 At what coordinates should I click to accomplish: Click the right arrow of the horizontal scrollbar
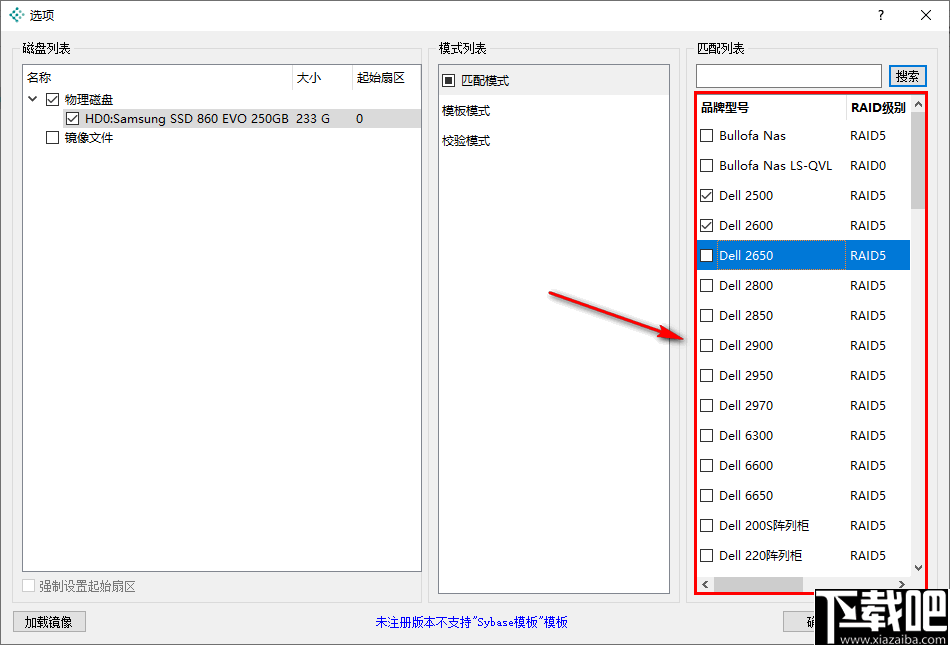point(901,583)
